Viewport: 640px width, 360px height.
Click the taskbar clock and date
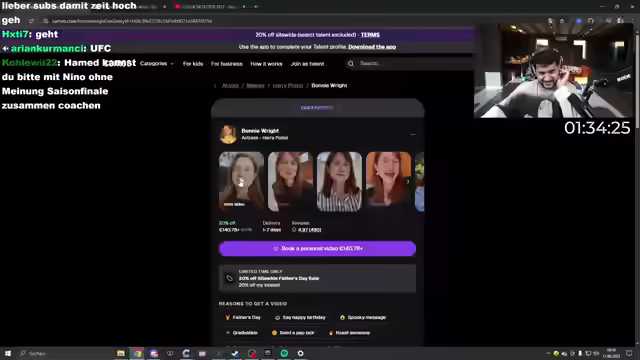click(611, 353)
